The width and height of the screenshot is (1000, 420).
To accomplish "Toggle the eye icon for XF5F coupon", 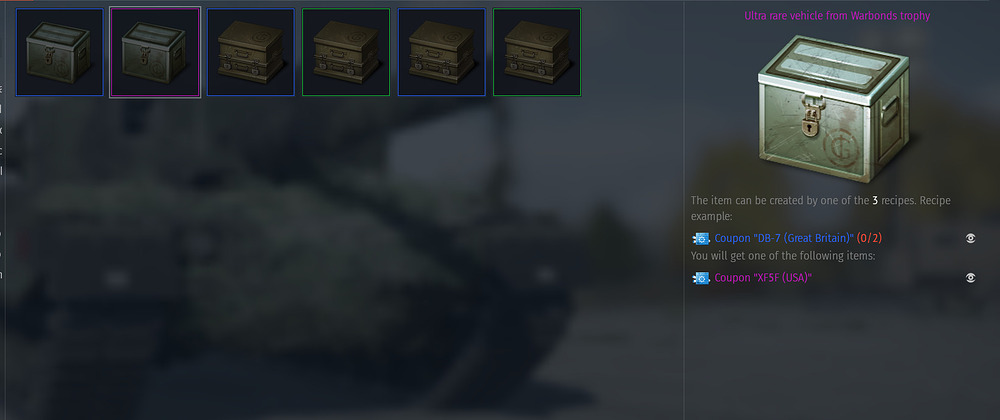I will [x=970, y=278].
